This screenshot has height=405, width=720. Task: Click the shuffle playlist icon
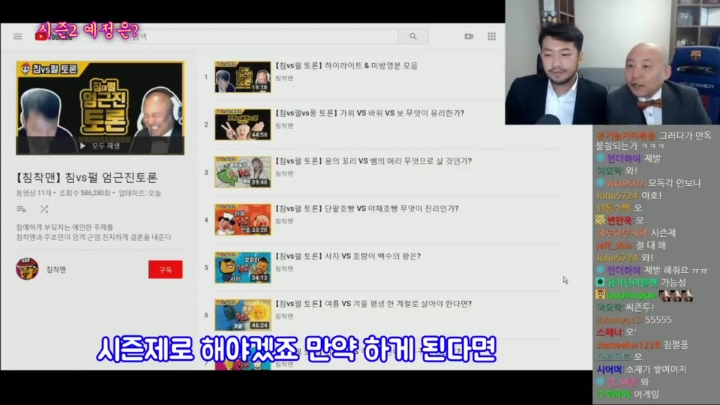[44, 209]
